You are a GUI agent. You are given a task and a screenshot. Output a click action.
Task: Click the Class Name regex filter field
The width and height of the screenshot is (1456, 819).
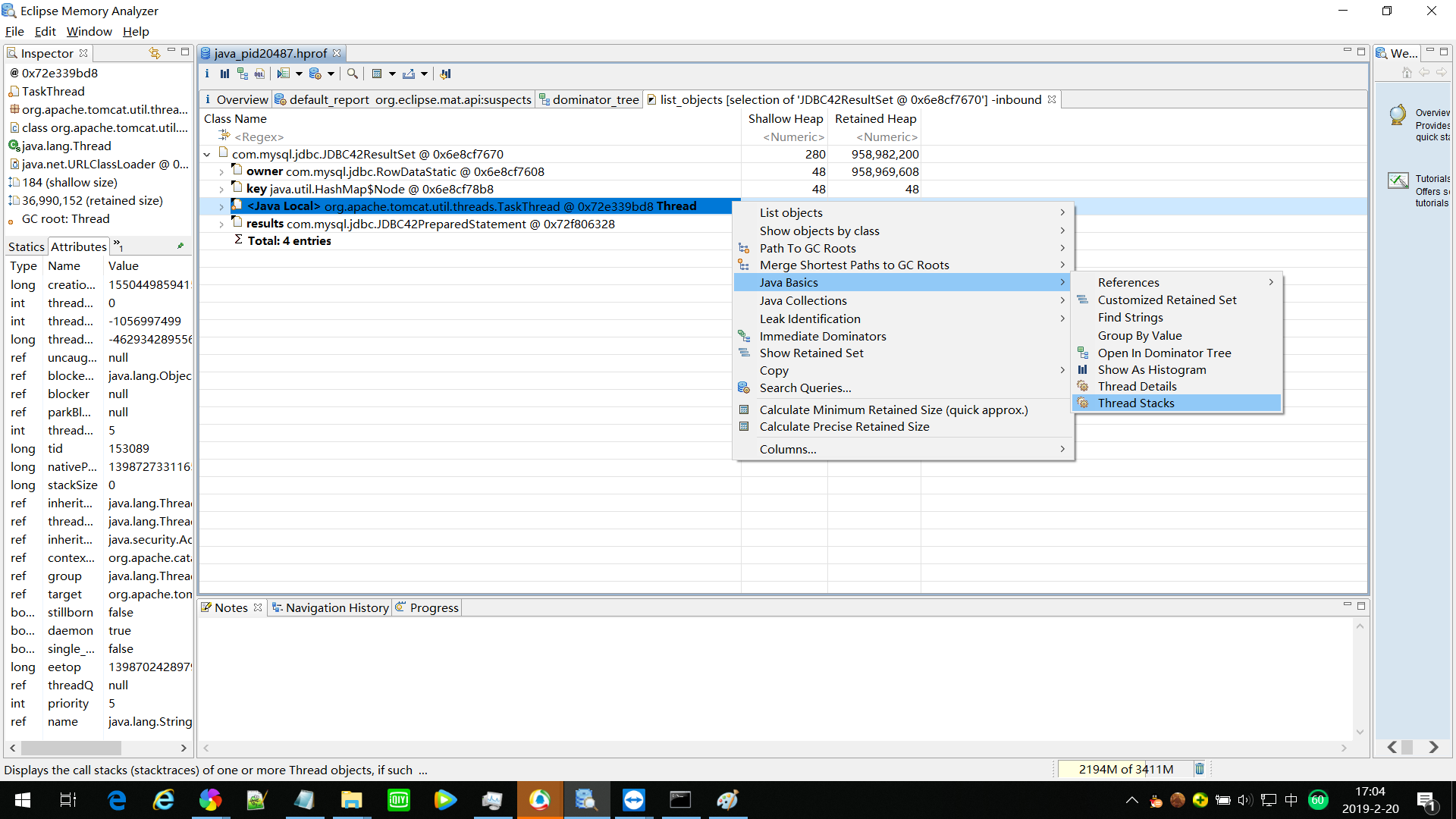click(x=259, y=137)
